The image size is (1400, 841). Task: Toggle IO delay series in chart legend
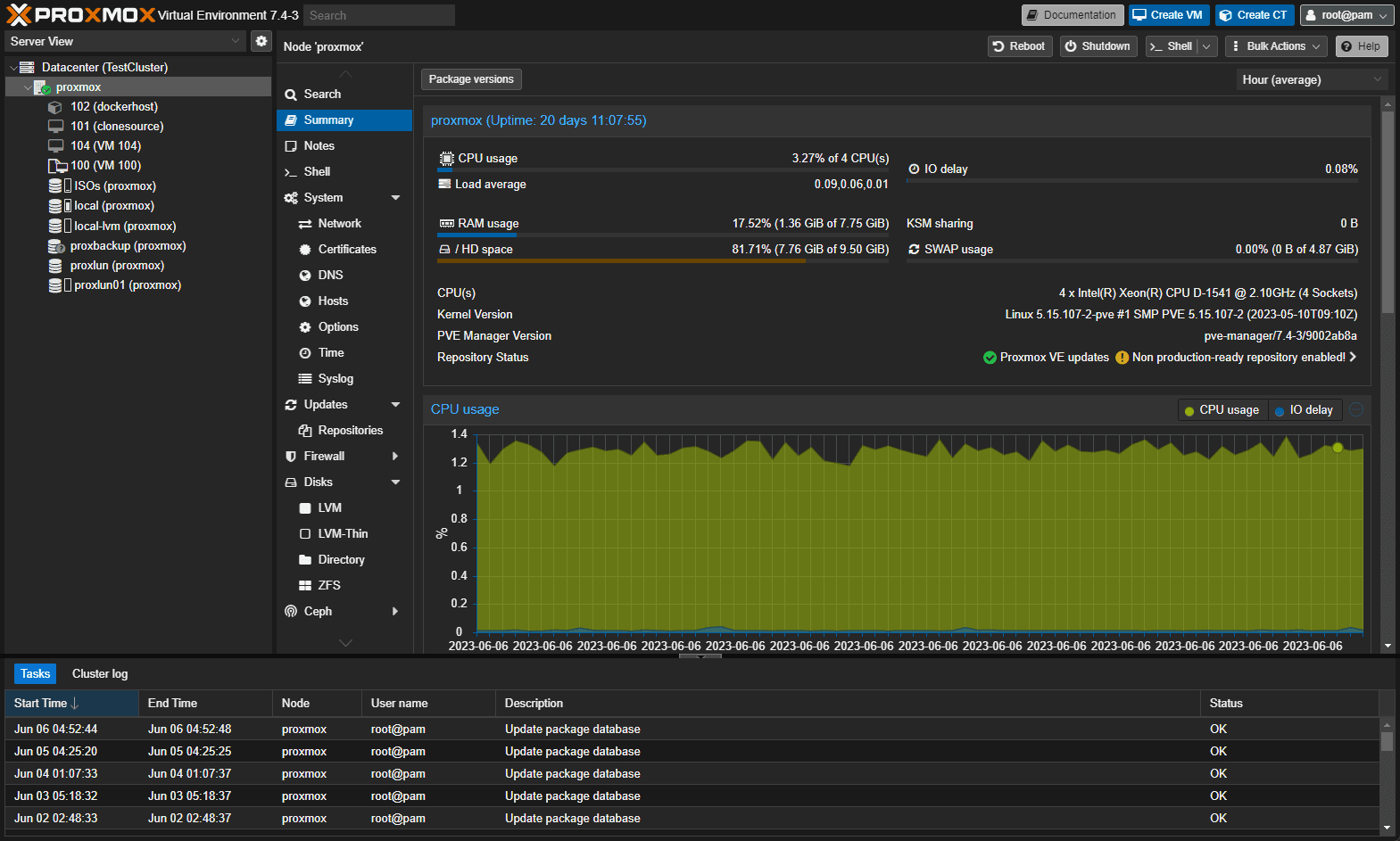coord(1304,410)
